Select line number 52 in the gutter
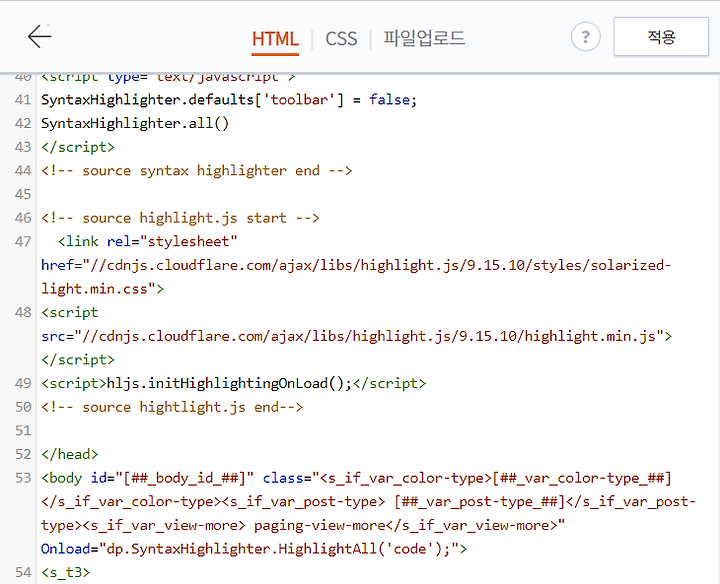 click(23, 454)
